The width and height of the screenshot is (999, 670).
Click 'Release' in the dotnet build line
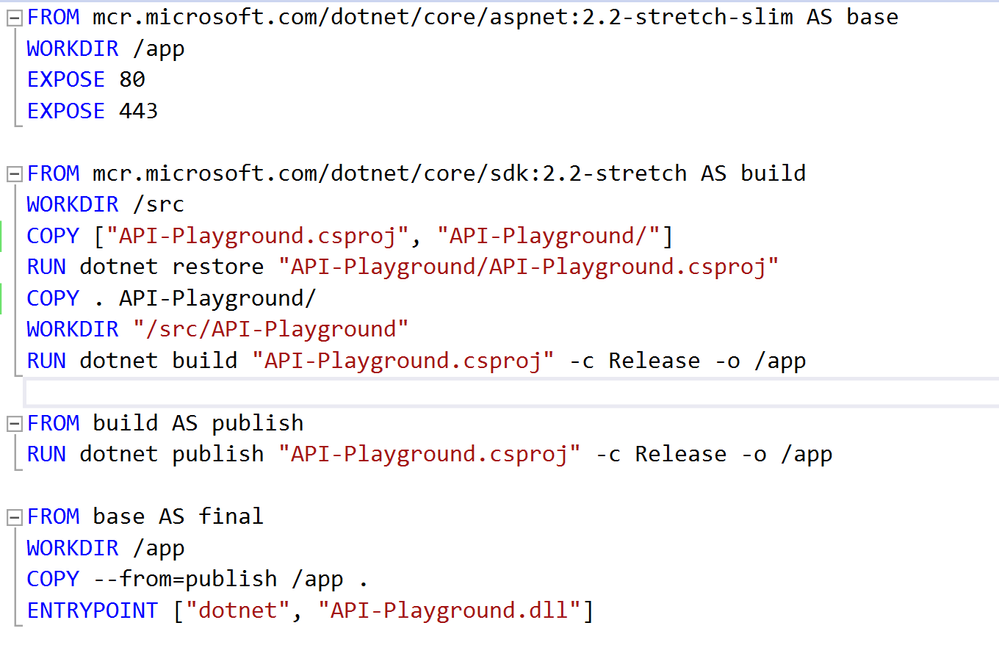pos(654,361)
